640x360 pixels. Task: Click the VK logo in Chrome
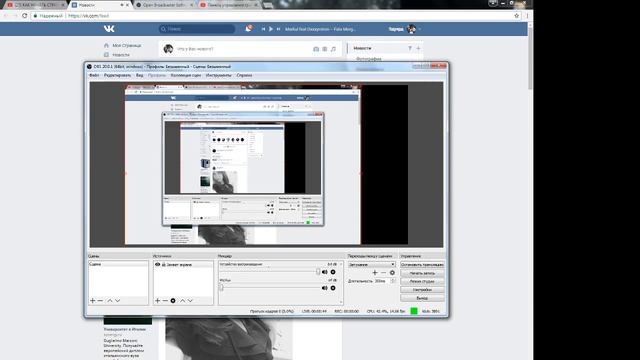coord(109,29)
